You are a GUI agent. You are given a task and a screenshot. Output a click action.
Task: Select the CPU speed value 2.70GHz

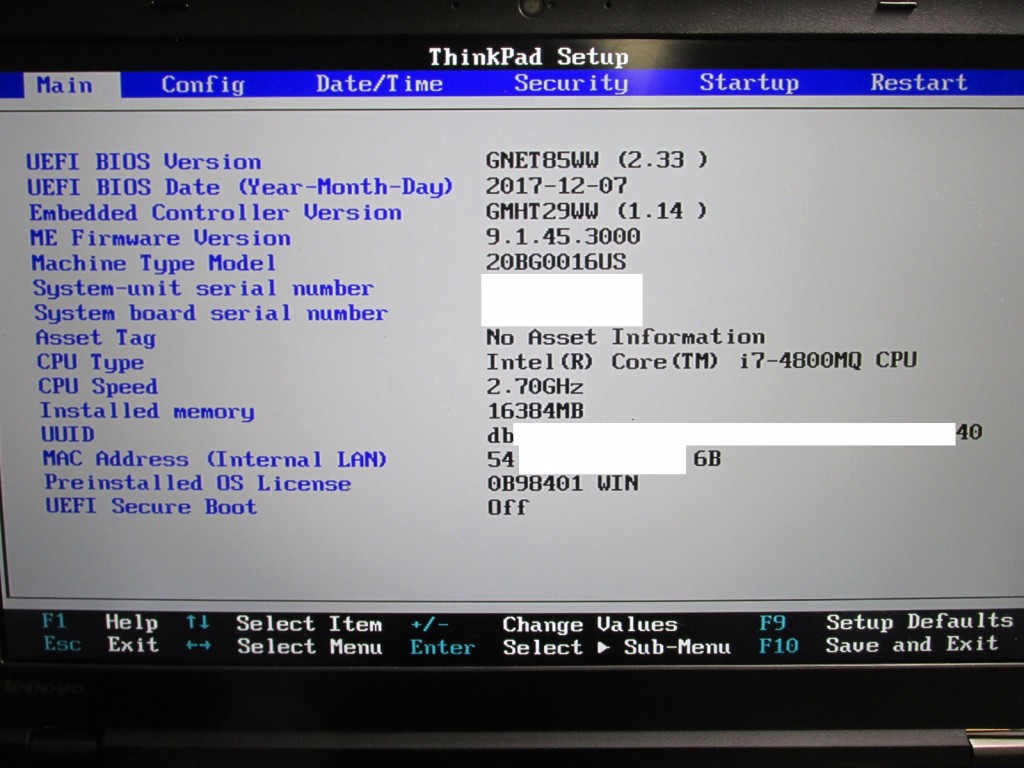pos(536,387)
